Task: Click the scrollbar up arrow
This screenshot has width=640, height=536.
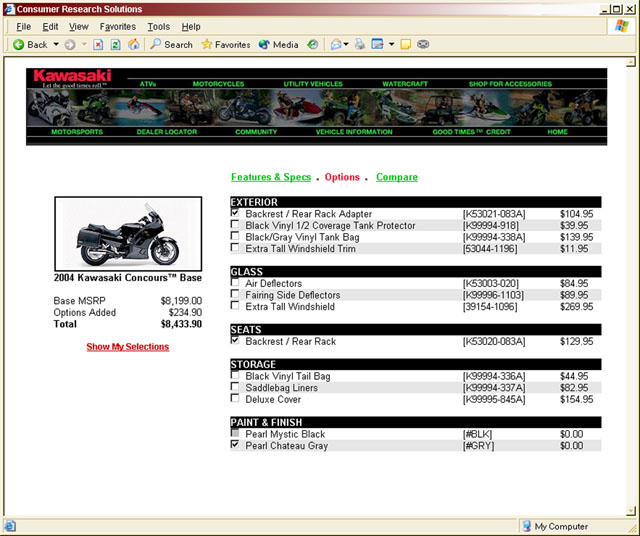Action: [x=631, y=62]
